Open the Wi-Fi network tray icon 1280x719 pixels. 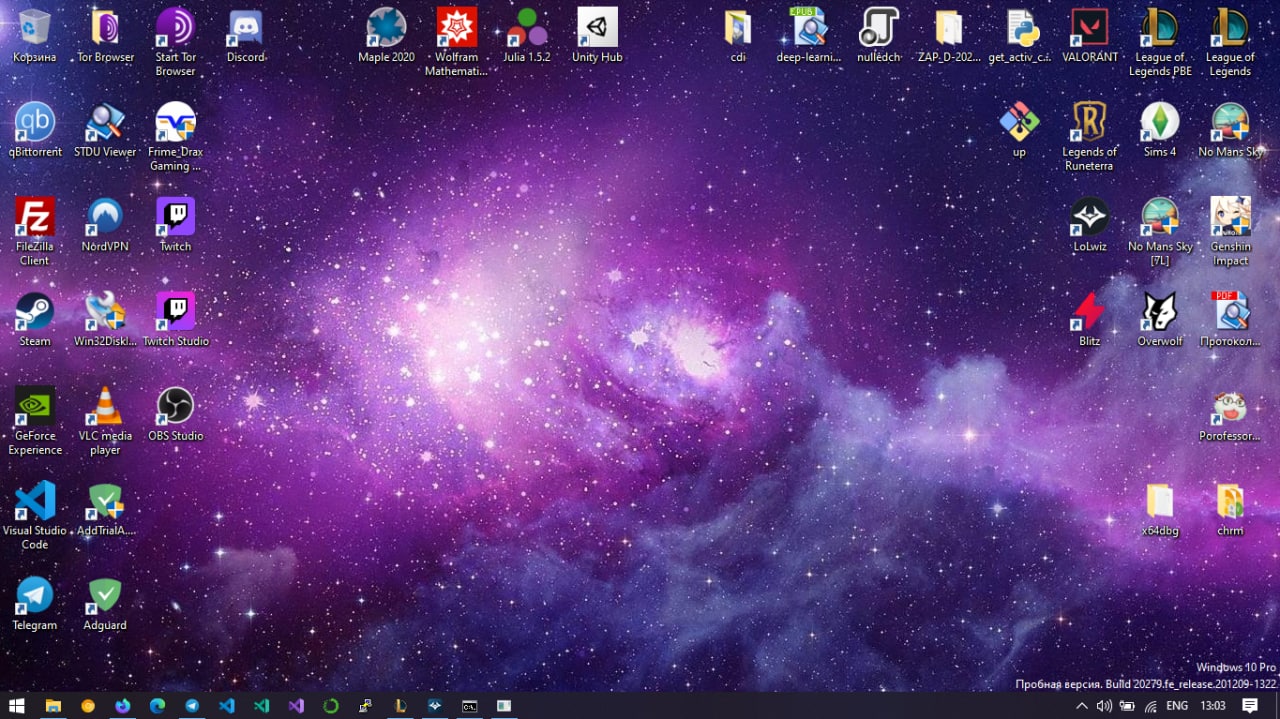click(x=1150, y=706)
